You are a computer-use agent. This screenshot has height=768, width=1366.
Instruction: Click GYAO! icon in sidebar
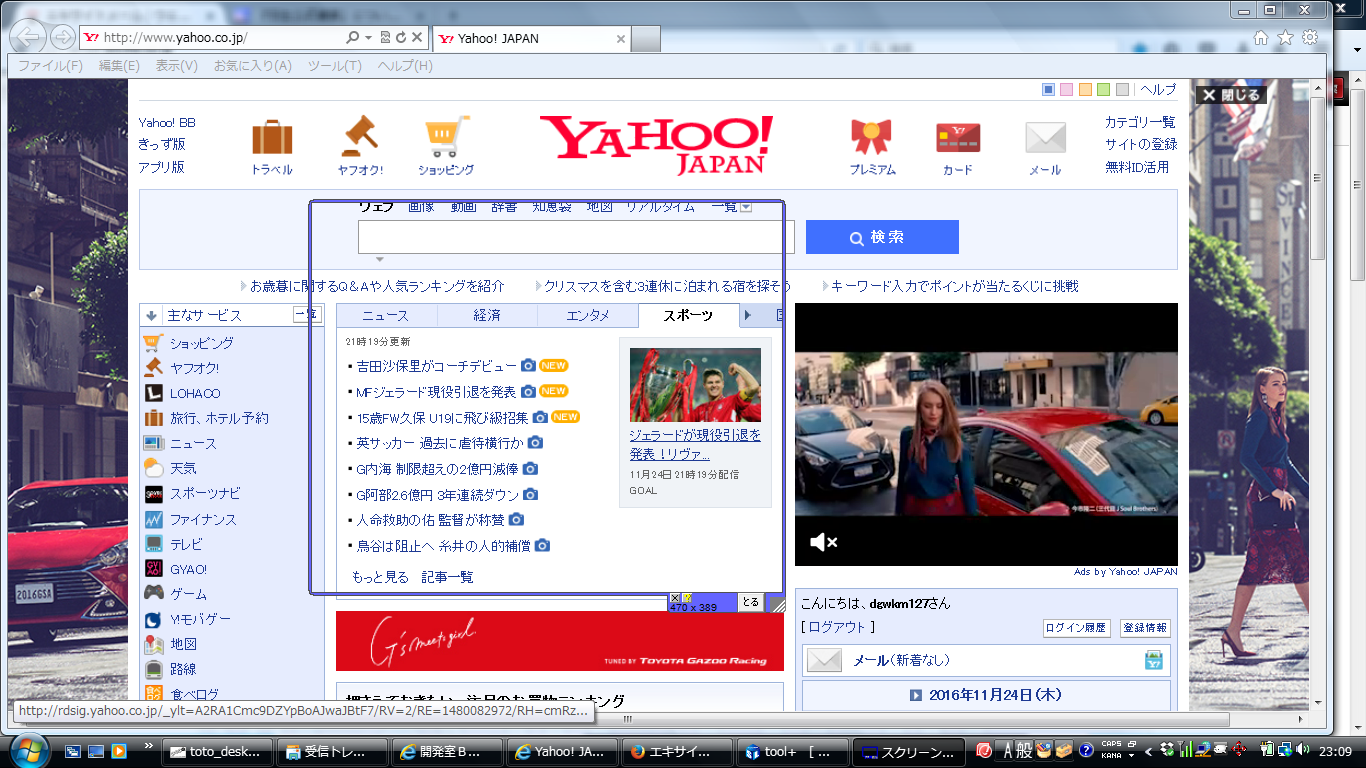tap(153, 569)
